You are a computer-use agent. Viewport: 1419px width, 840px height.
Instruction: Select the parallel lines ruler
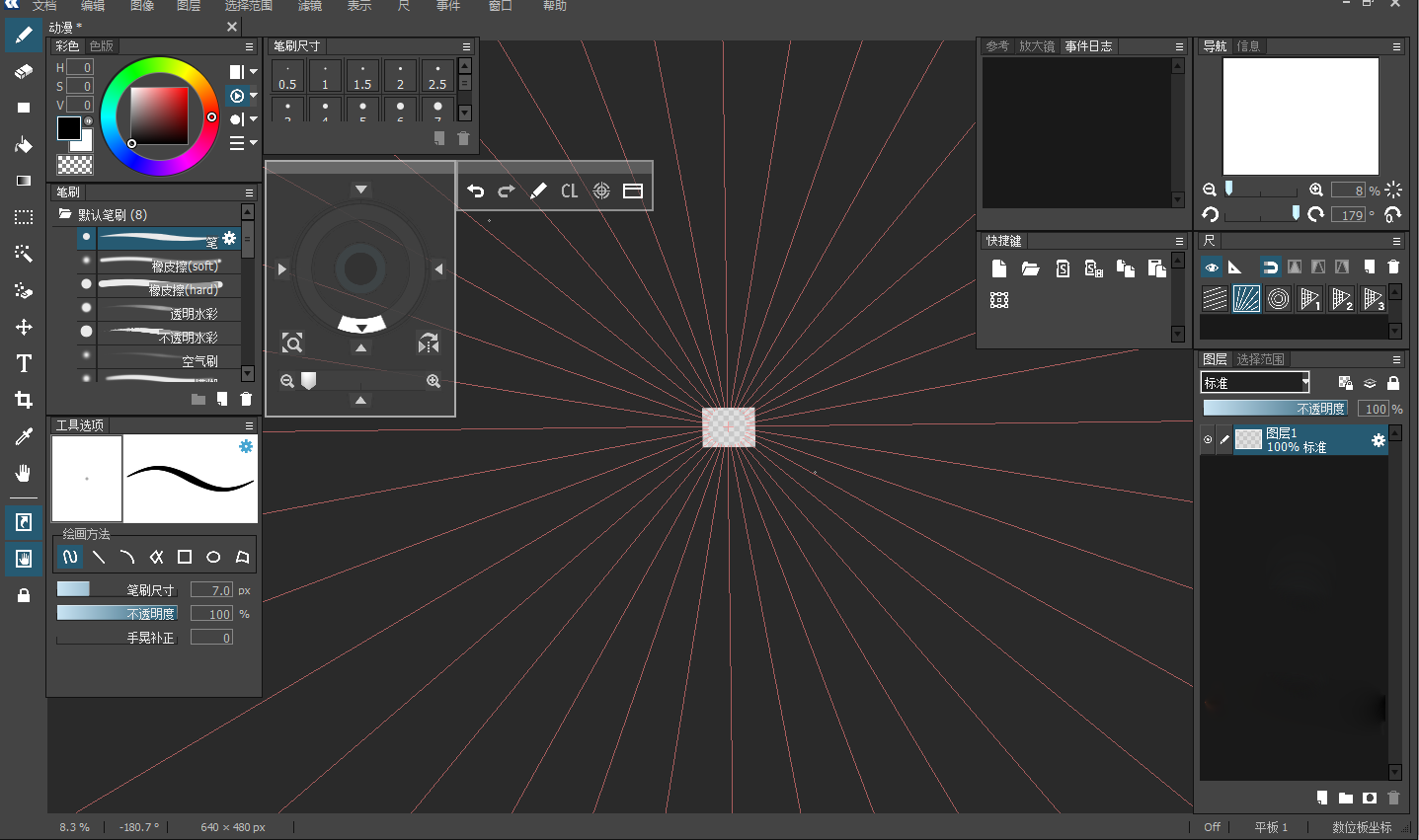(1216, 298)
